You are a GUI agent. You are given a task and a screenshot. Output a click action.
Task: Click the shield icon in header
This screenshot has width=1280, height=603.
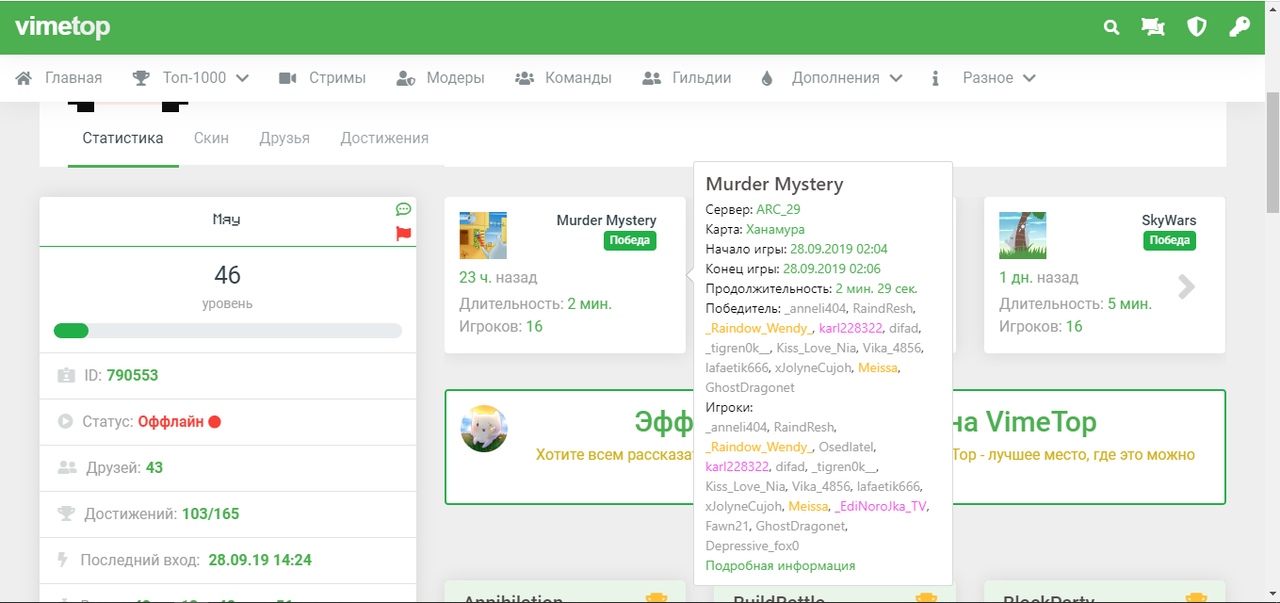(x=1196, y=28)
